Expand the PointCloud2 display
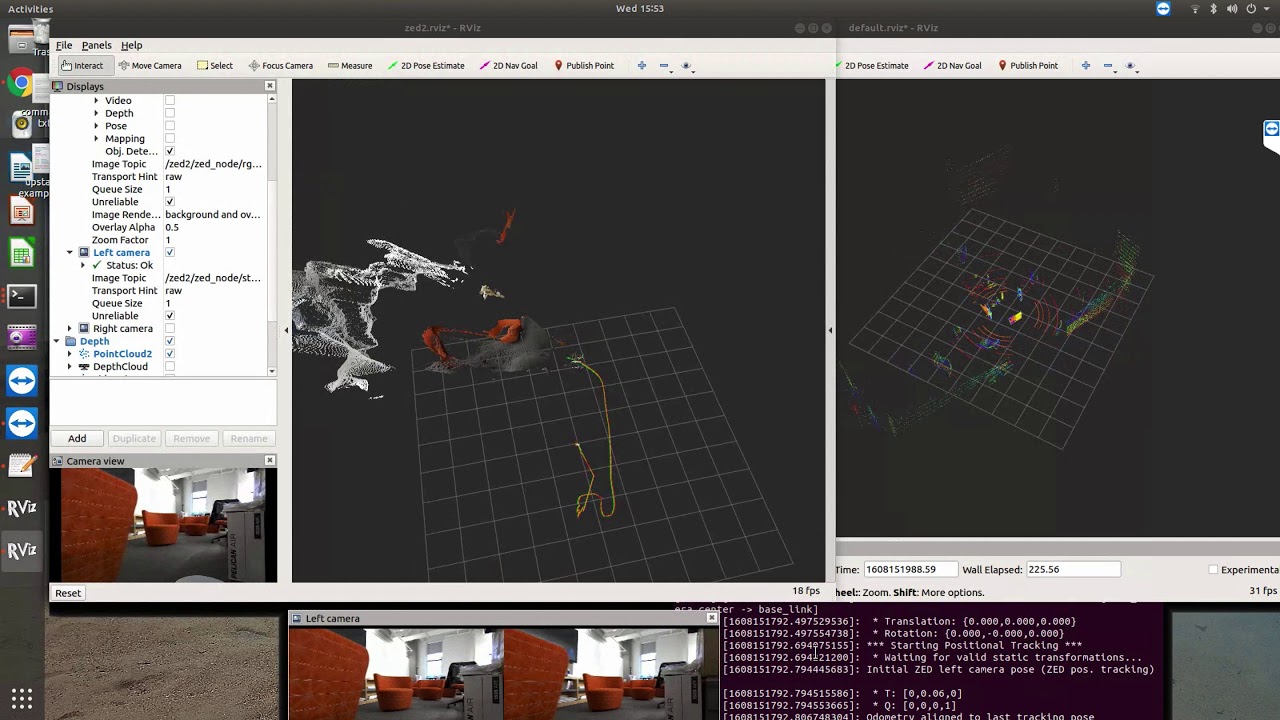This screenshot has height=720, width=1280. 70,354
